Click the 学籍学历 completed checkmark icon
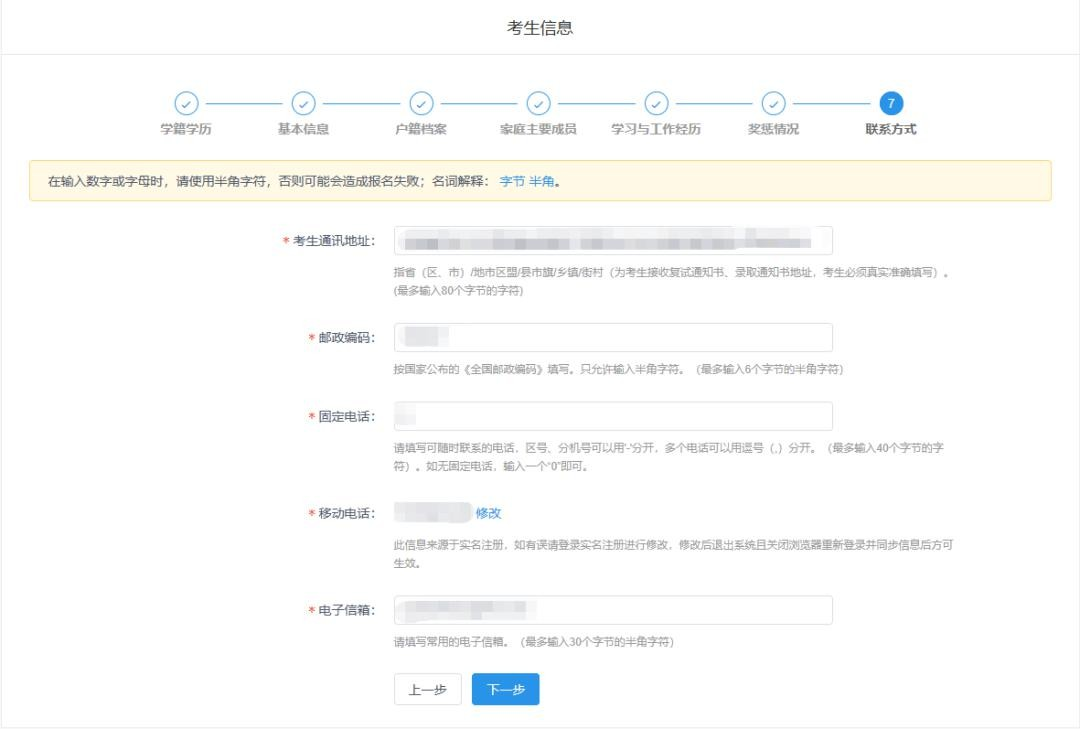 184,103
